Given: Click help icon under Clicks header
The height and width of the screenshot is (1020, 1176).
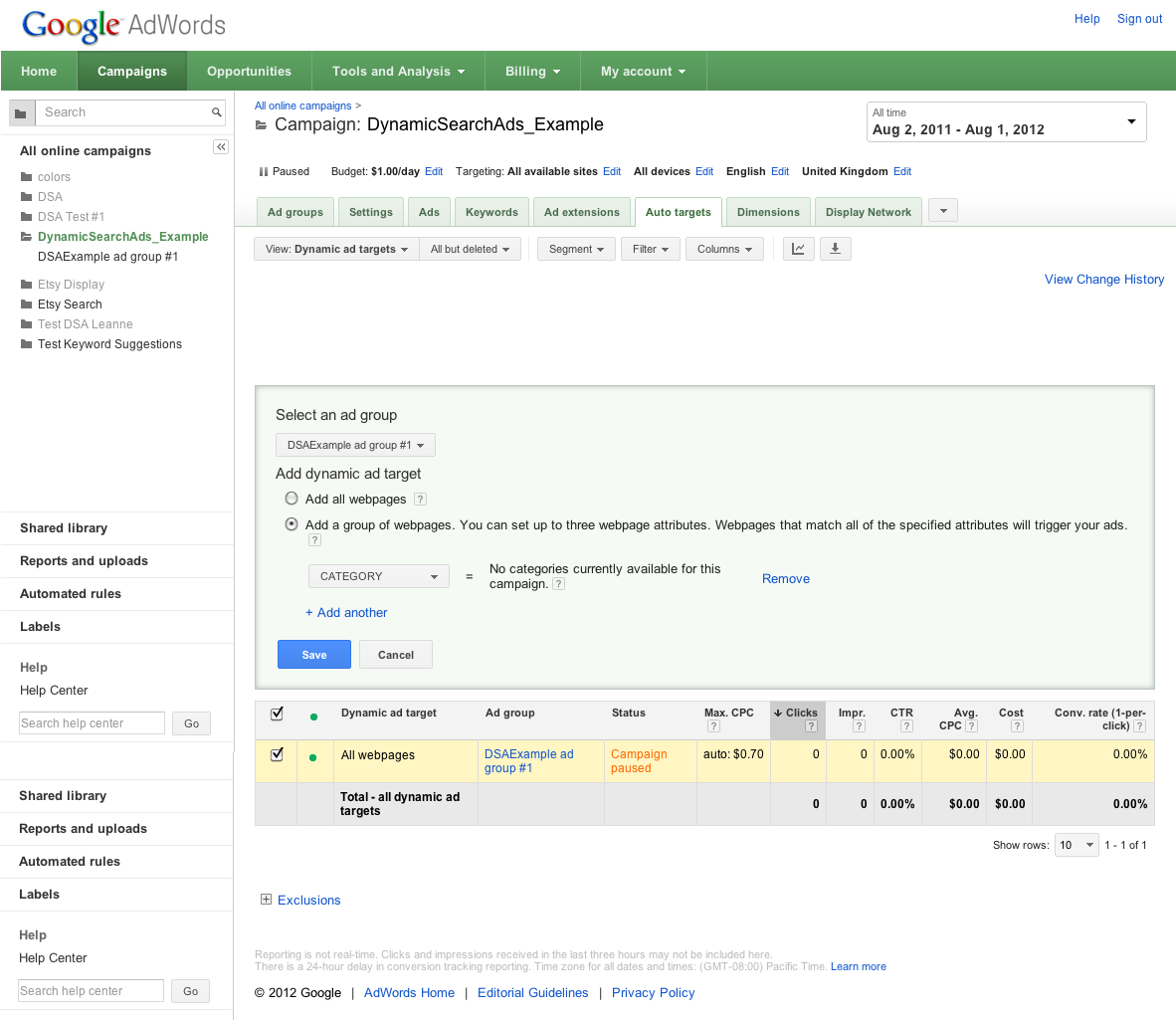Looking at the screenshot, I should pos(811,726).
